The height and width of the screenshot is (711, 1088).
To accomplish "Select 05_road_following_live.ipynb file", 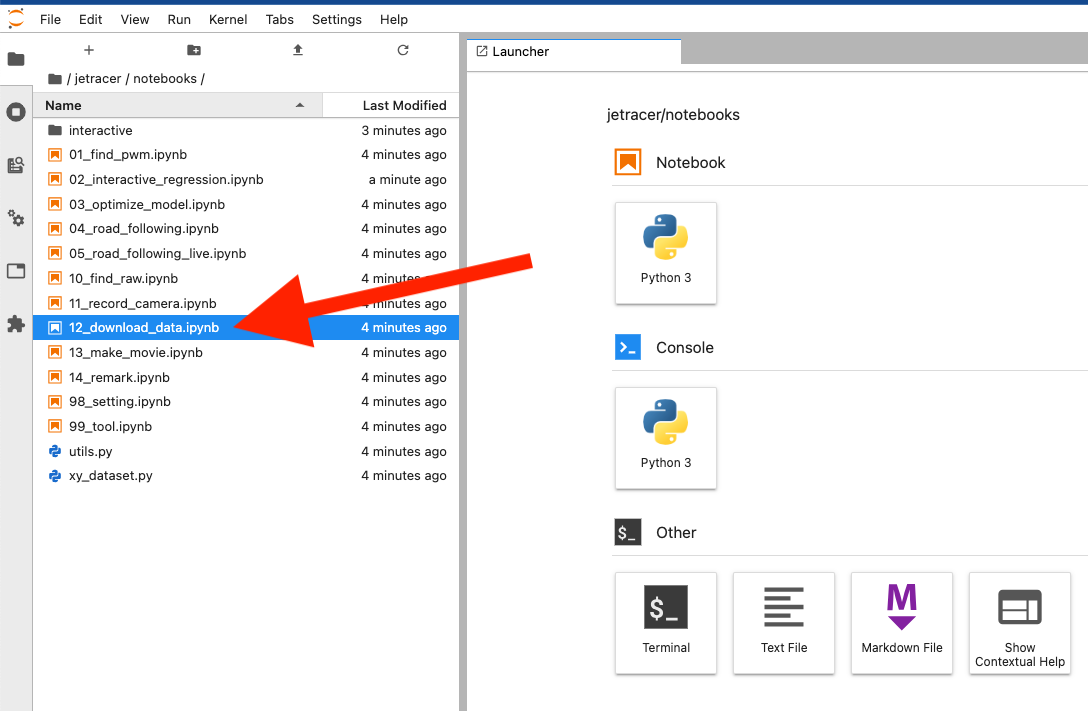I will [x=246, y=254].
